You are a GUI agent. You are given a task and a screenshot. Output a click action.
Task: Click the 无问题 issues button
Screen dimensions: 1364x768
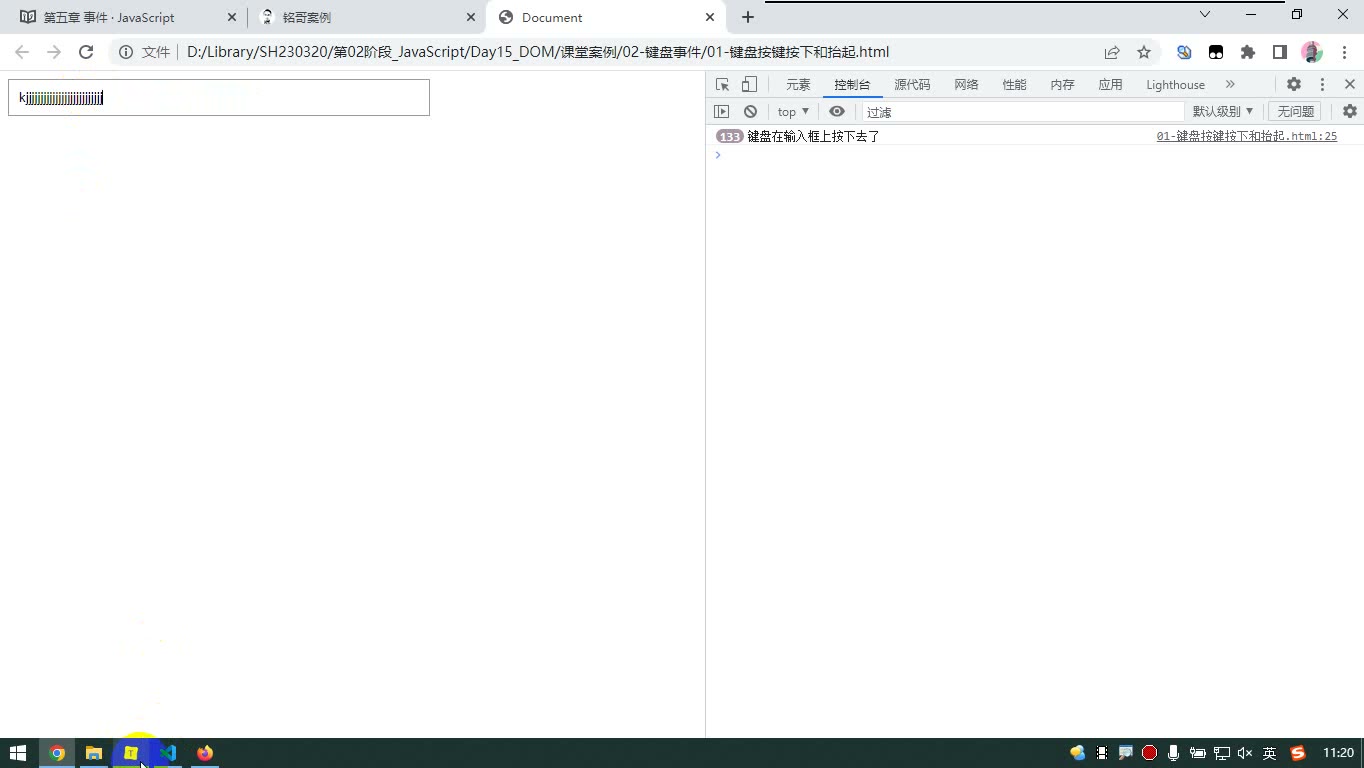1295,112
